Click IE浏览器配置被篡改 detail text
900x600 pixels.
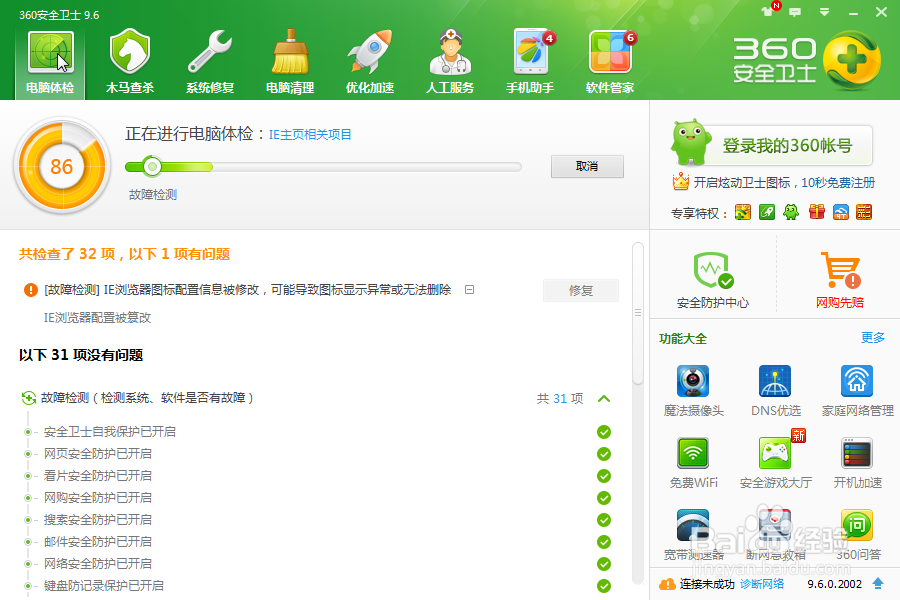pos(97,318)
